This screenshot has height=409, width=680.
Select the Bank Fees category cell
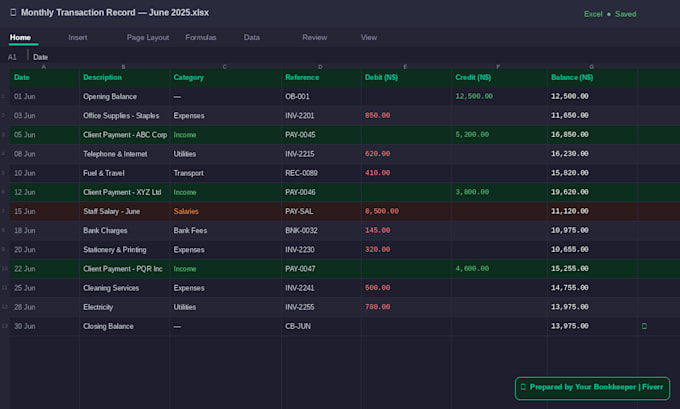click(x=226, y=230)
